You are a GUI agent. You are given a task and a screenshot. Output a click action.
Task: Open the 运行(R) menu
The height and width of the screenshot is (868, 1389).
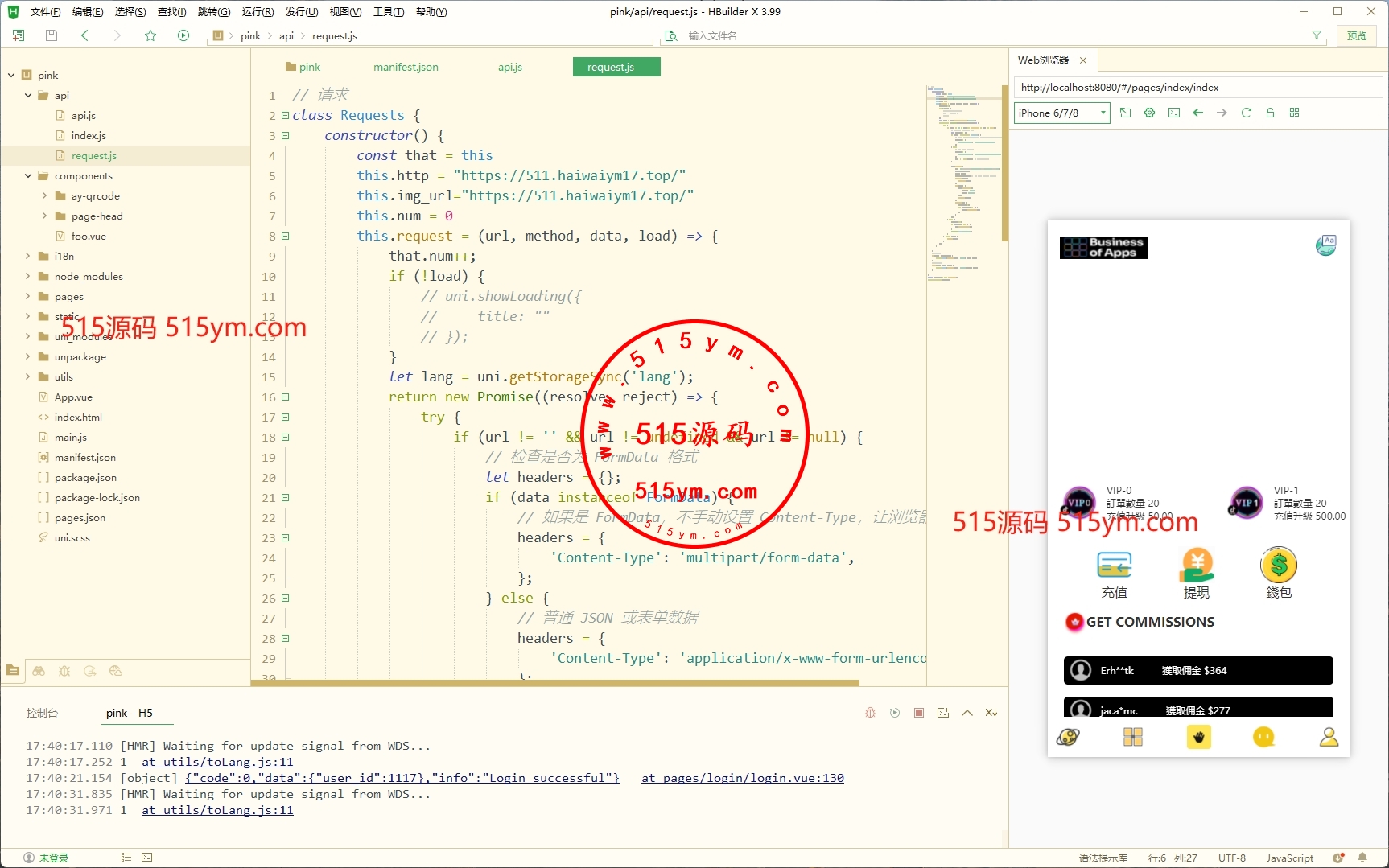pos(258,12)
